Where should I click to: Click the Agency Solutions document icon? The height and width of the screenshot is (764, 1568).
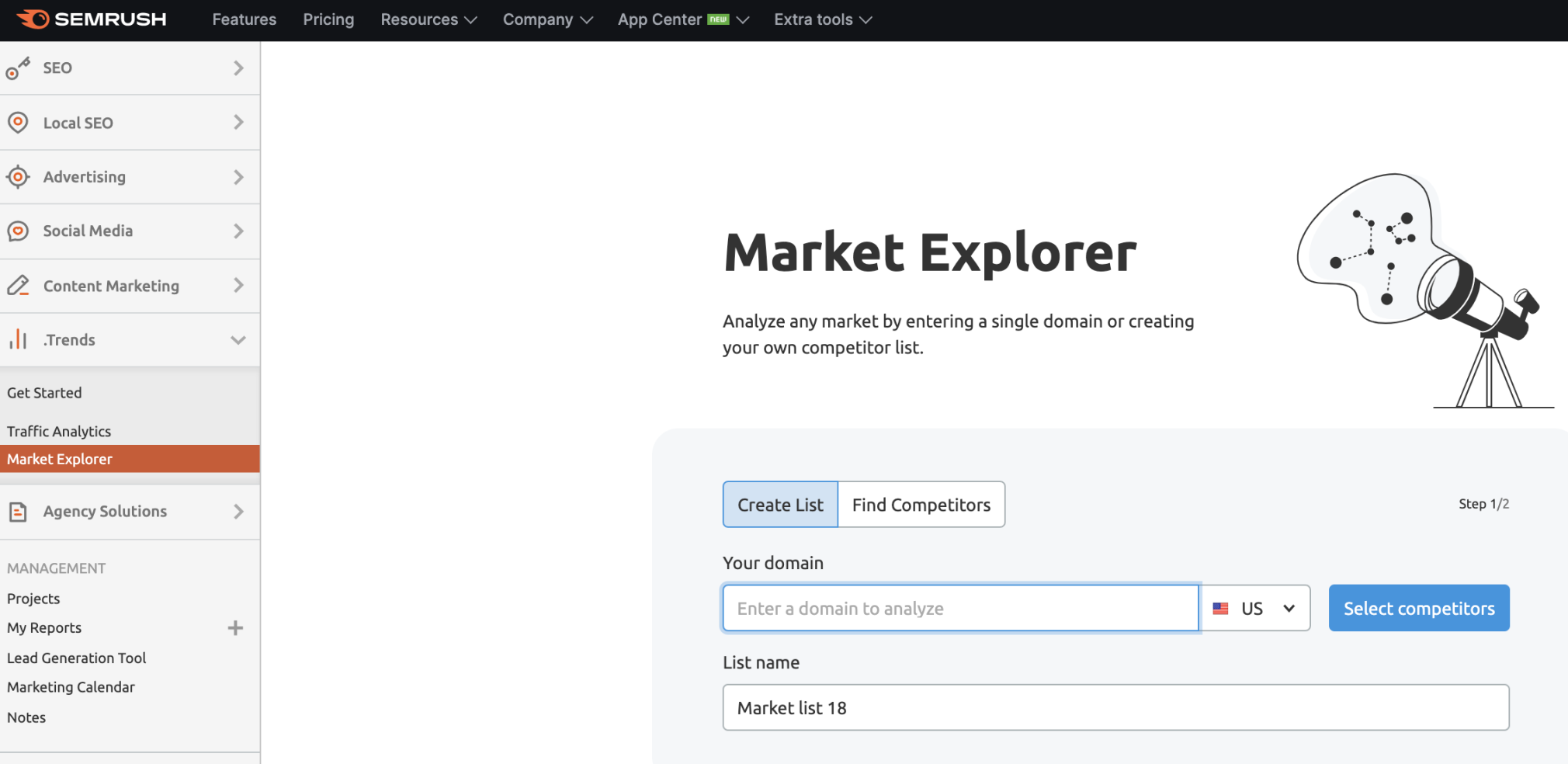(18, 512)
